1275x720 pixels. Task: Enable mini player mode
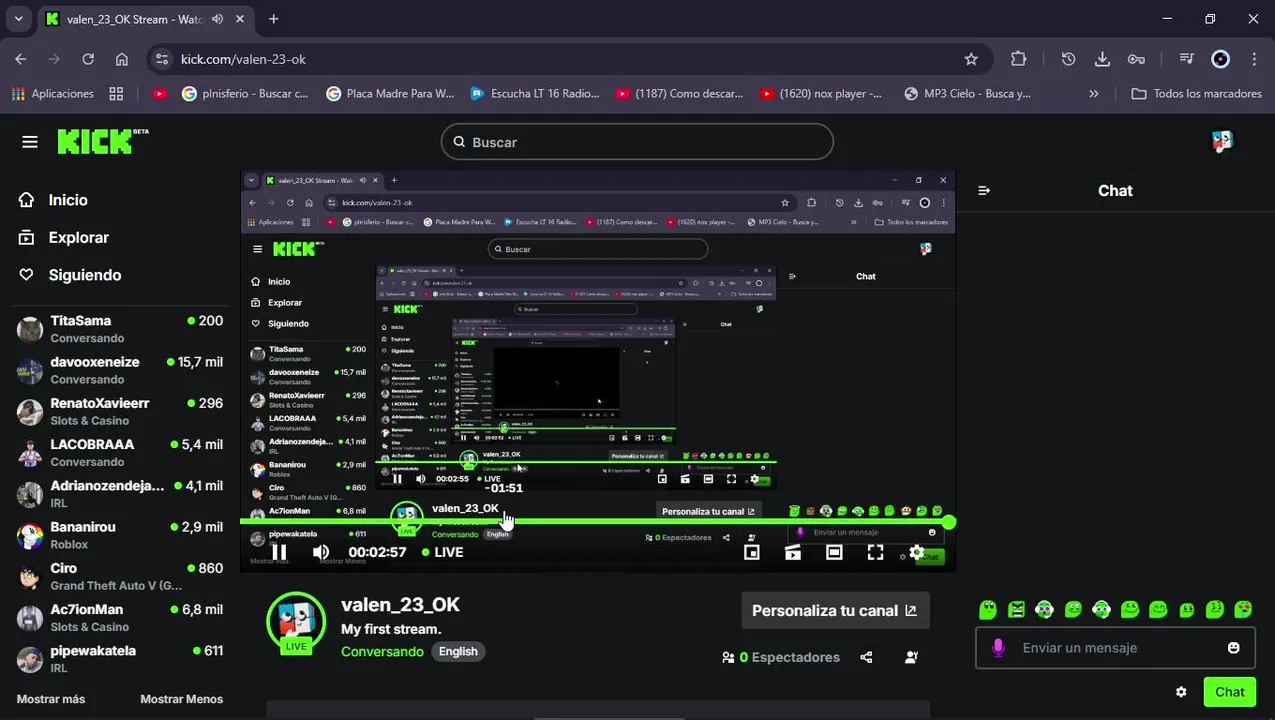click(x=752, y=552)
